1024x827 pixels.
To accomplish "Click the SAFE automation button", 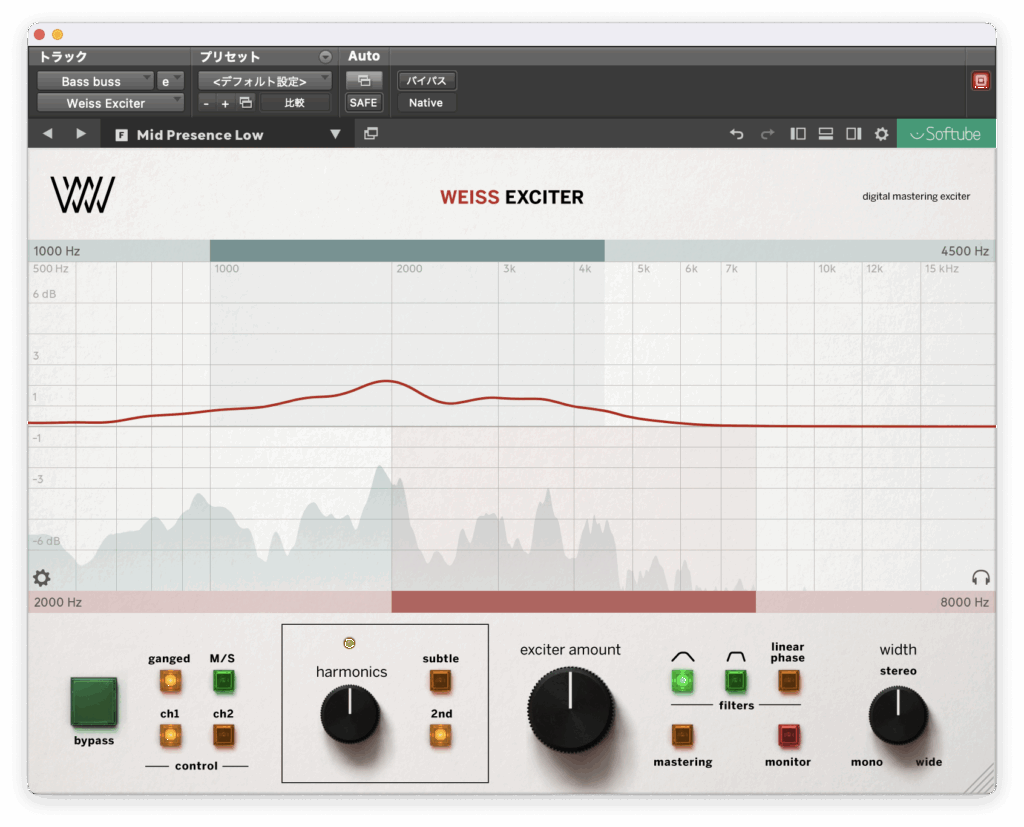I will pos(364,103).
